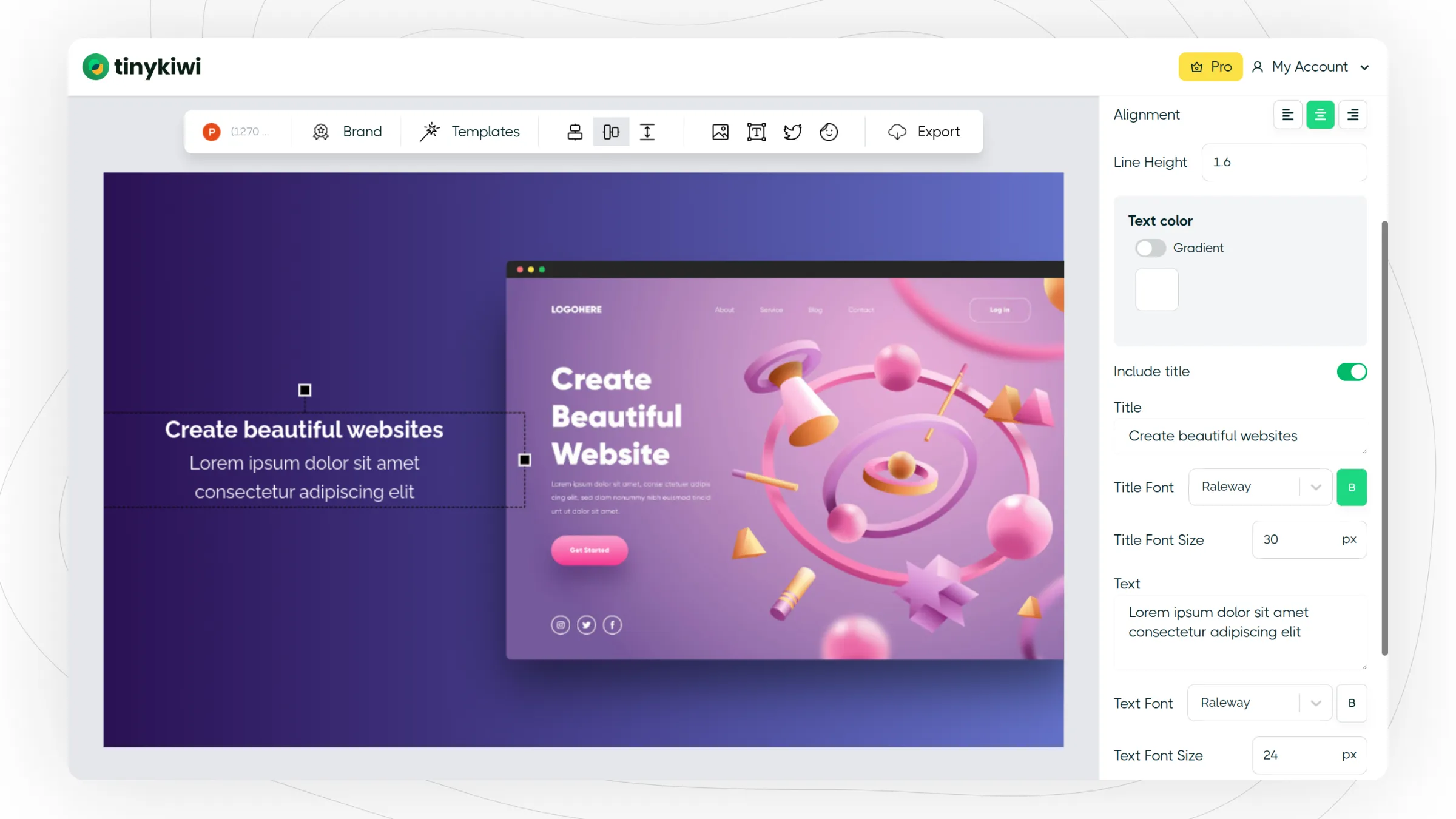The image size is (1456, 819).
Task: Click the Pro crown icon
Action: pyautogui.click(x=1196, y=67)
